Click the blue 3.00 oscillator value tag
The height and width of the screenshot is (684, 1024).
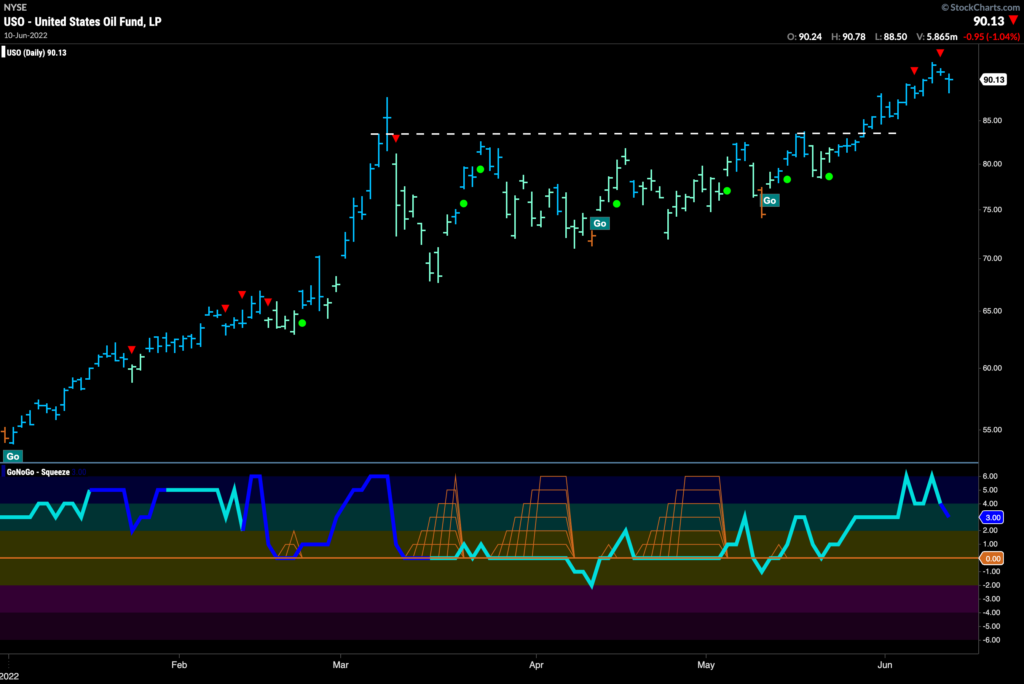click(992, 517)
